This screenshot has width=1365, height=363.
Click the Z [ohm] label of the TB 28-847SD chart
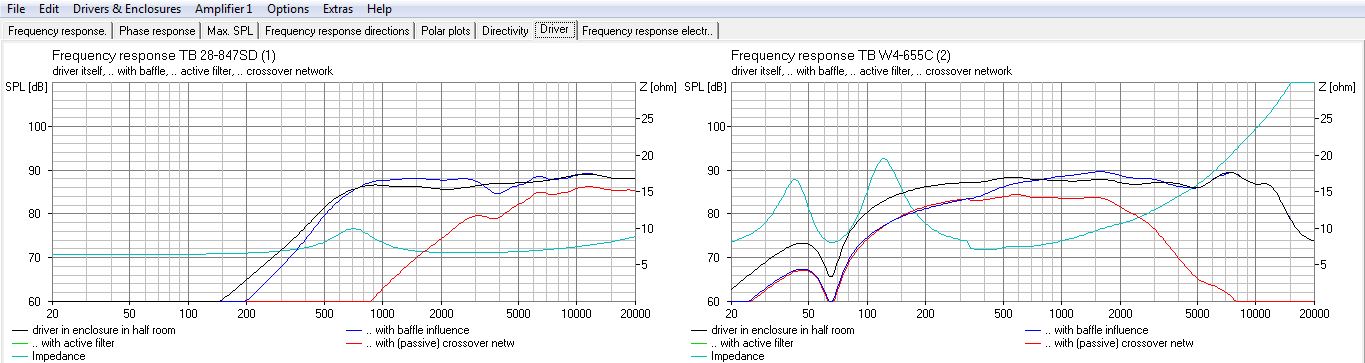pos(658,87)
